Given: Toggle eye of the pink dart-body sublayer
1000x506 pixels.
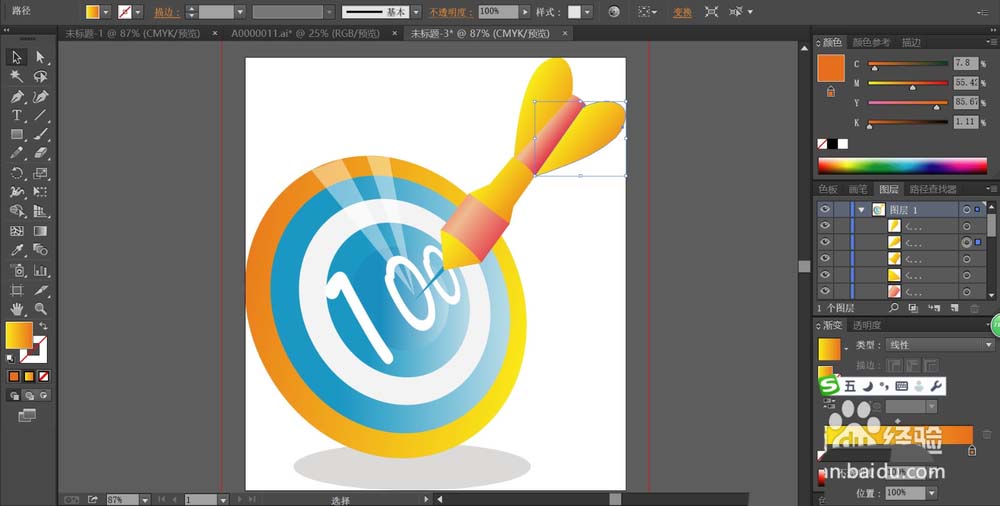Looking at the screenshot, I should click(825, 291).
